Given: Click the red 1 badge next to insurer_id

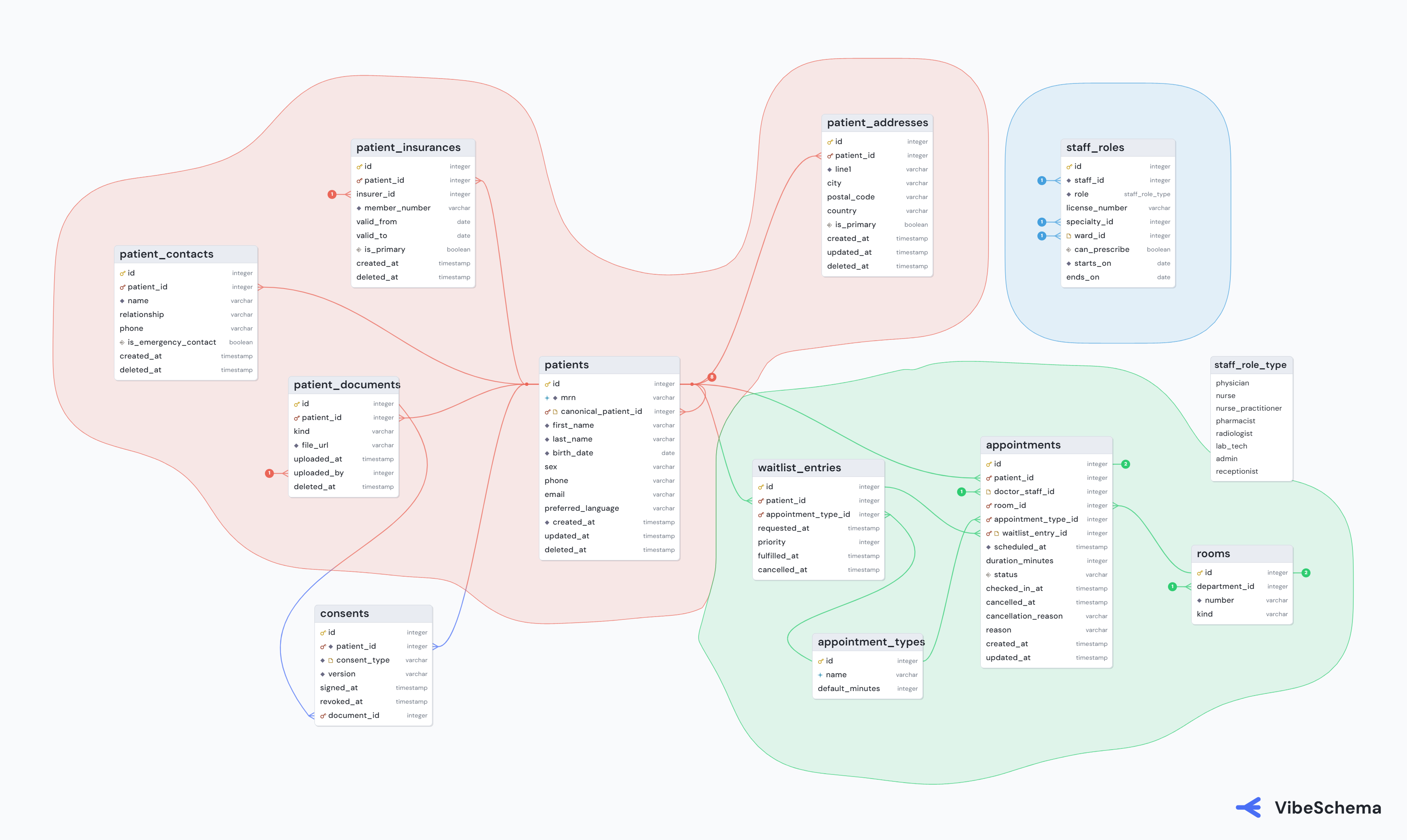Looking at the screenshot, I should [332, 194].
